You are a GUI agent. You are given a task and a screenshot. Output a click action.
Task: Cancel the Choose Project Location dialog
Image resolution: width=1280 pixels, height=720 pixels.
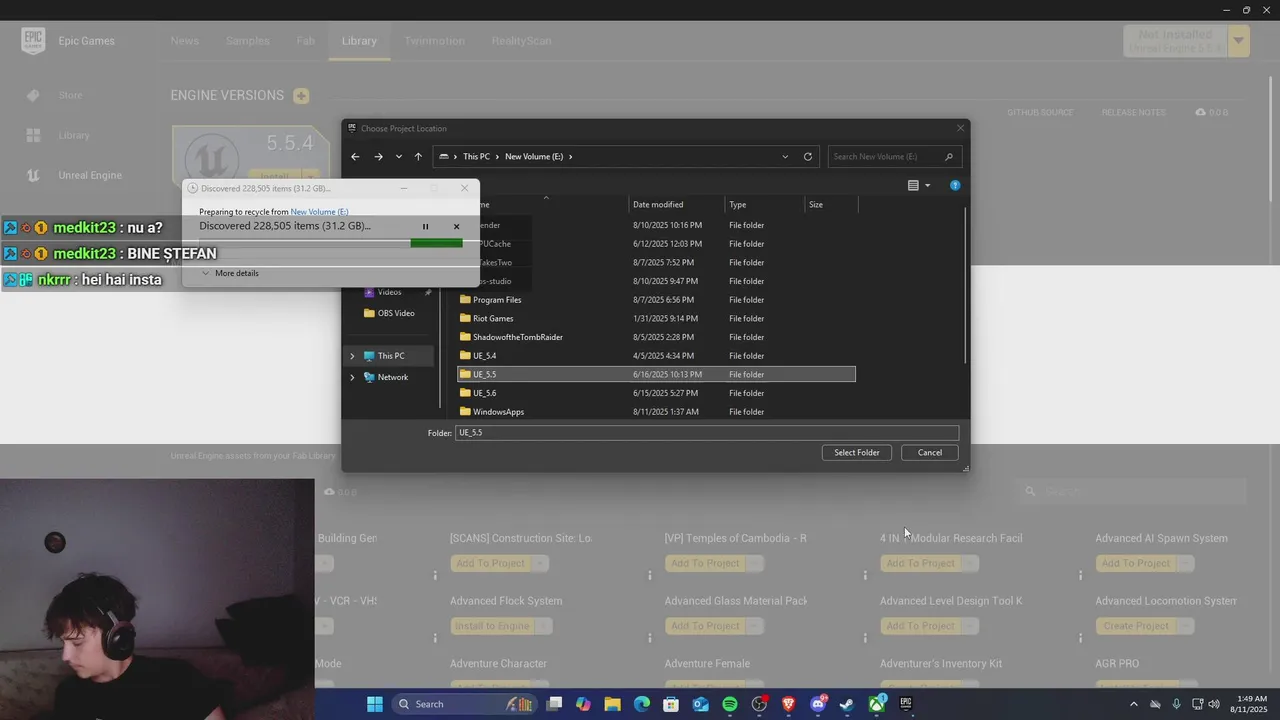tap(930, 453)
